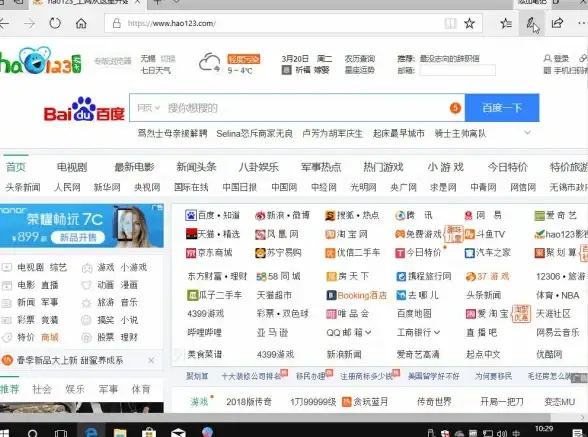Select 最新电影 navigation tab
This screenshot has width=588, height=437.
[x=134, y=167]
